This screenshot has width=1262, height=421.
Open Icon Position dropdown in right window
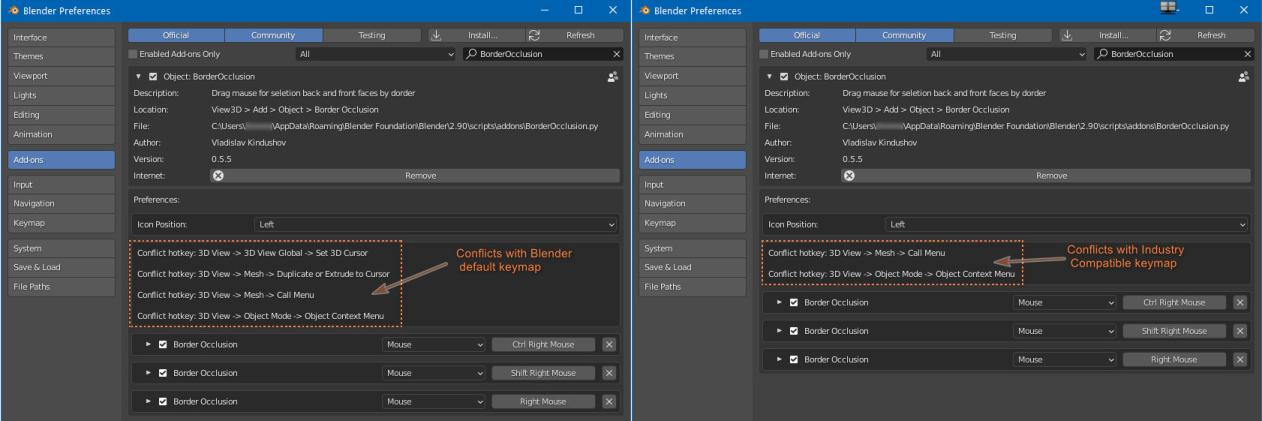pos(1067,224)
